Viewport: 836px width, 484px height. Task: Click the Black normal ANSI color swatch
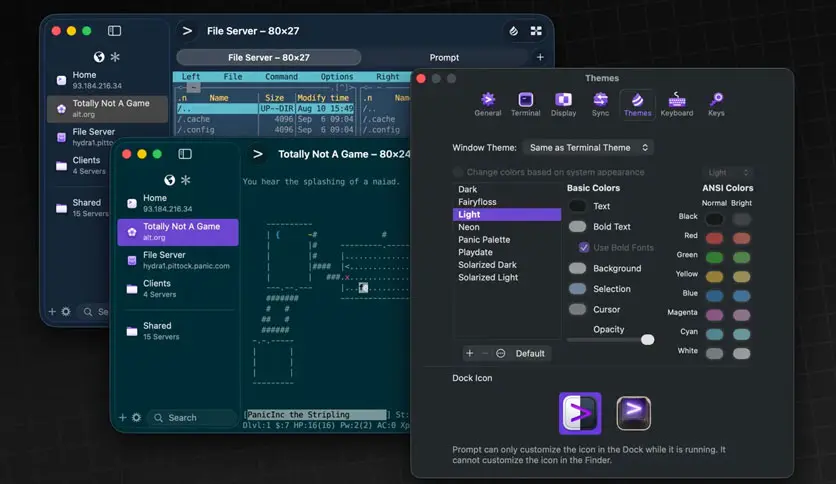714,219
